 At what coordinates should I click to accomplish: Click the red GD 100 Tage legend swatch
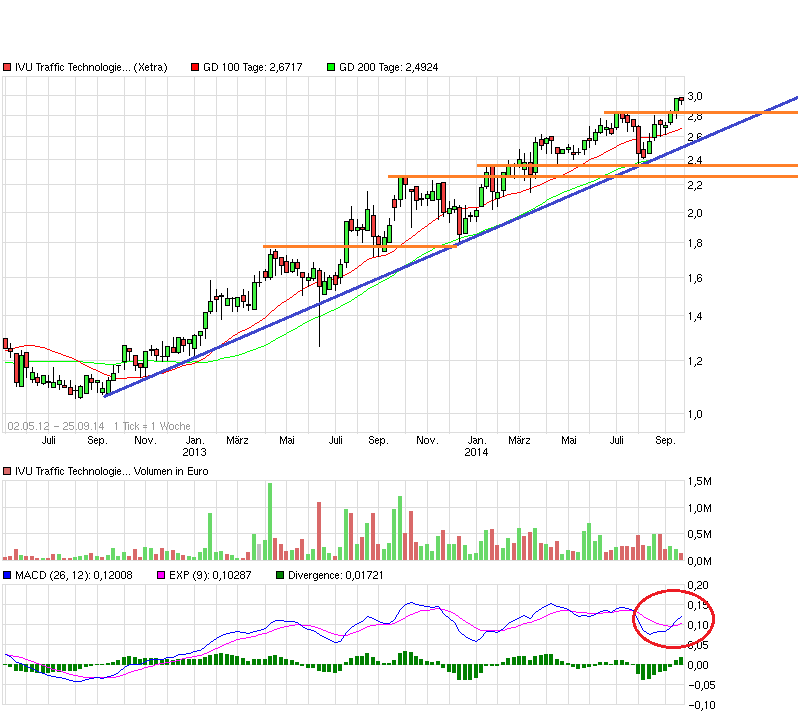pyautogui.click(x=195, y=67)
